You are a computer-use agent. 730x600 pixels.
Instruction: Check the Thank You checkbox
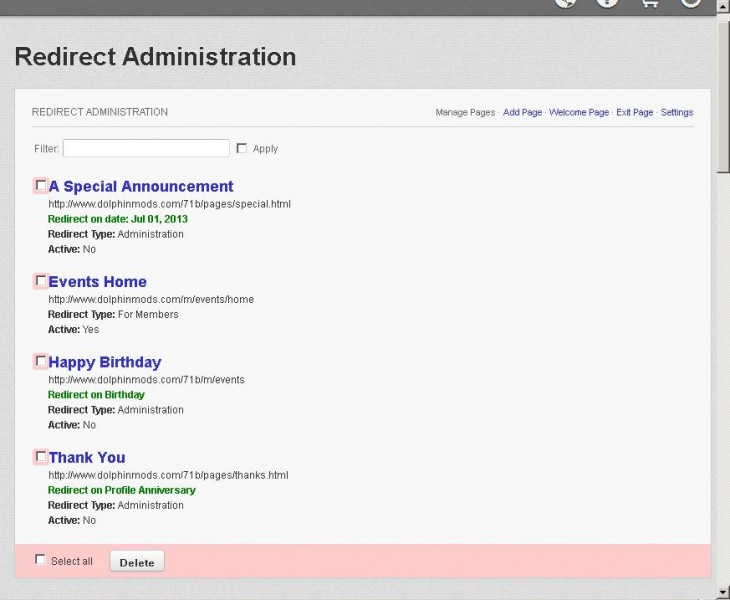[x=41, y=457]
